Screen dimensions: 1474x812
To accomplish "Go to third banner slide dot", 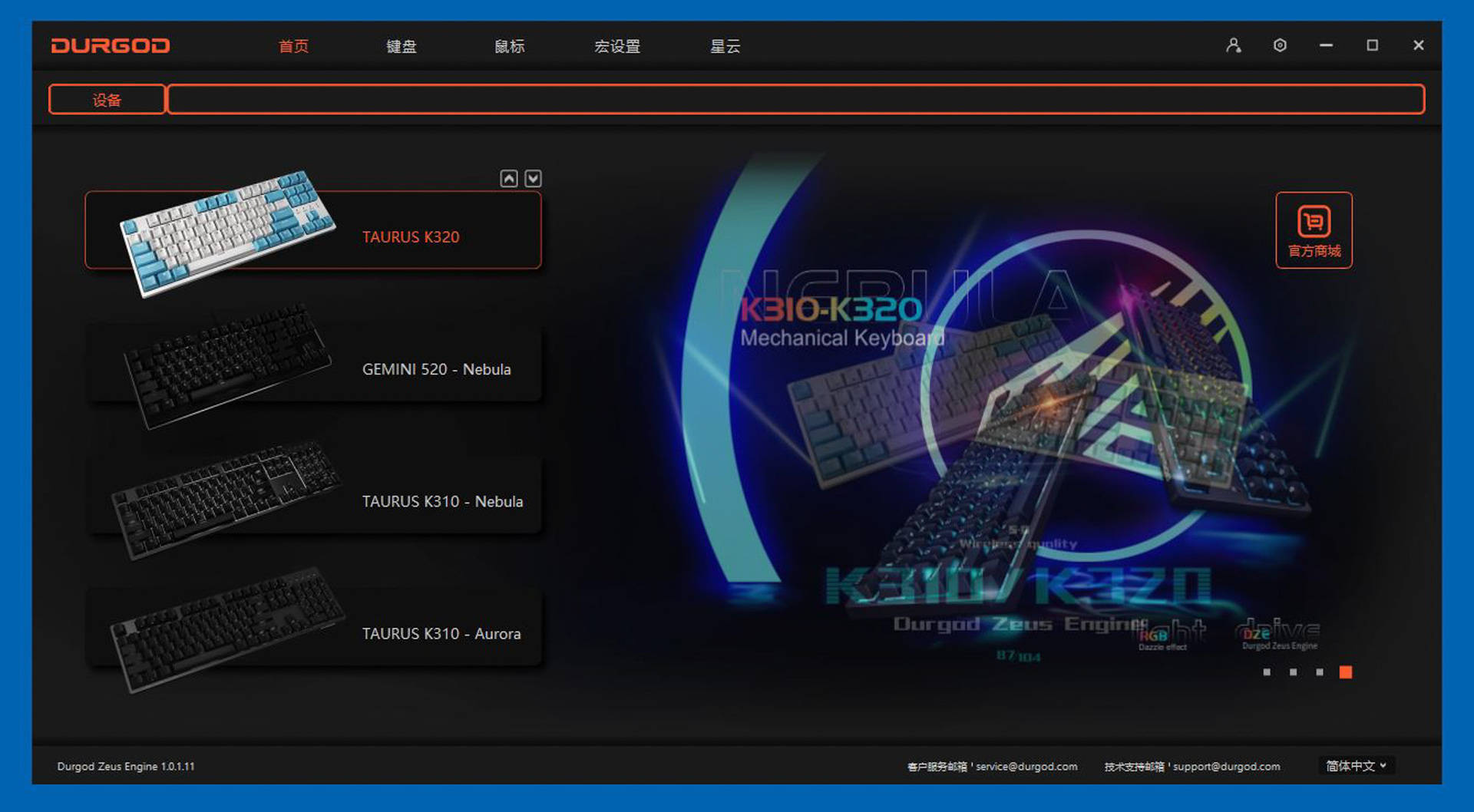I will tap(1319, 672).
